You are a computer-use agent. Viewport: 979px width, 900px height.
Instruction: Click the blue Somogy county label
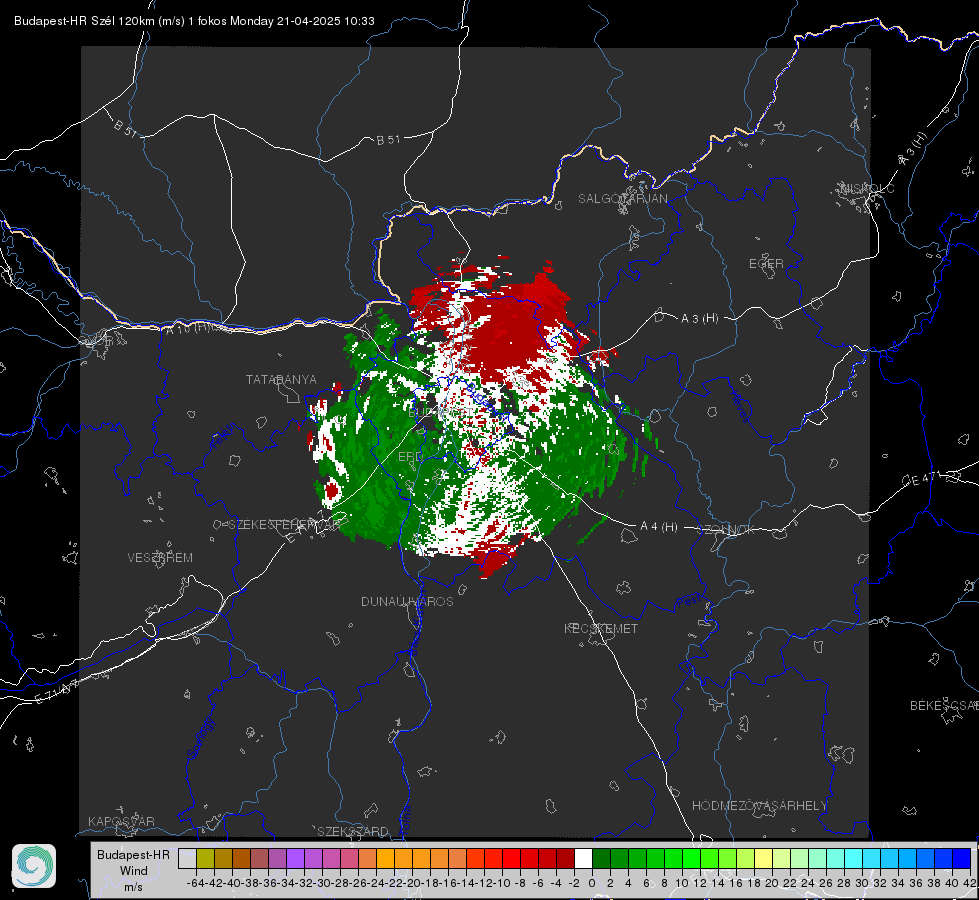(201, 738)
